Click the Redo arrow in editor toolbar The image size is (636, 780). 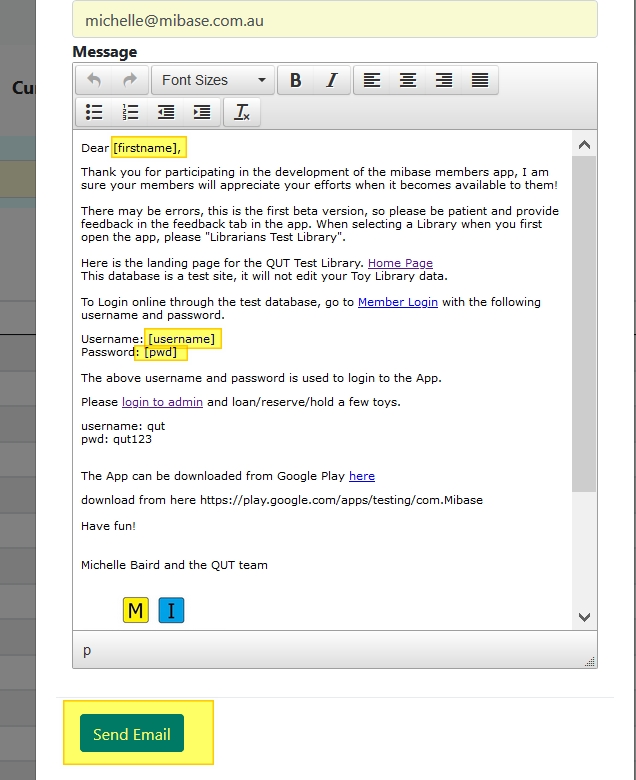[x=129, y=81]
